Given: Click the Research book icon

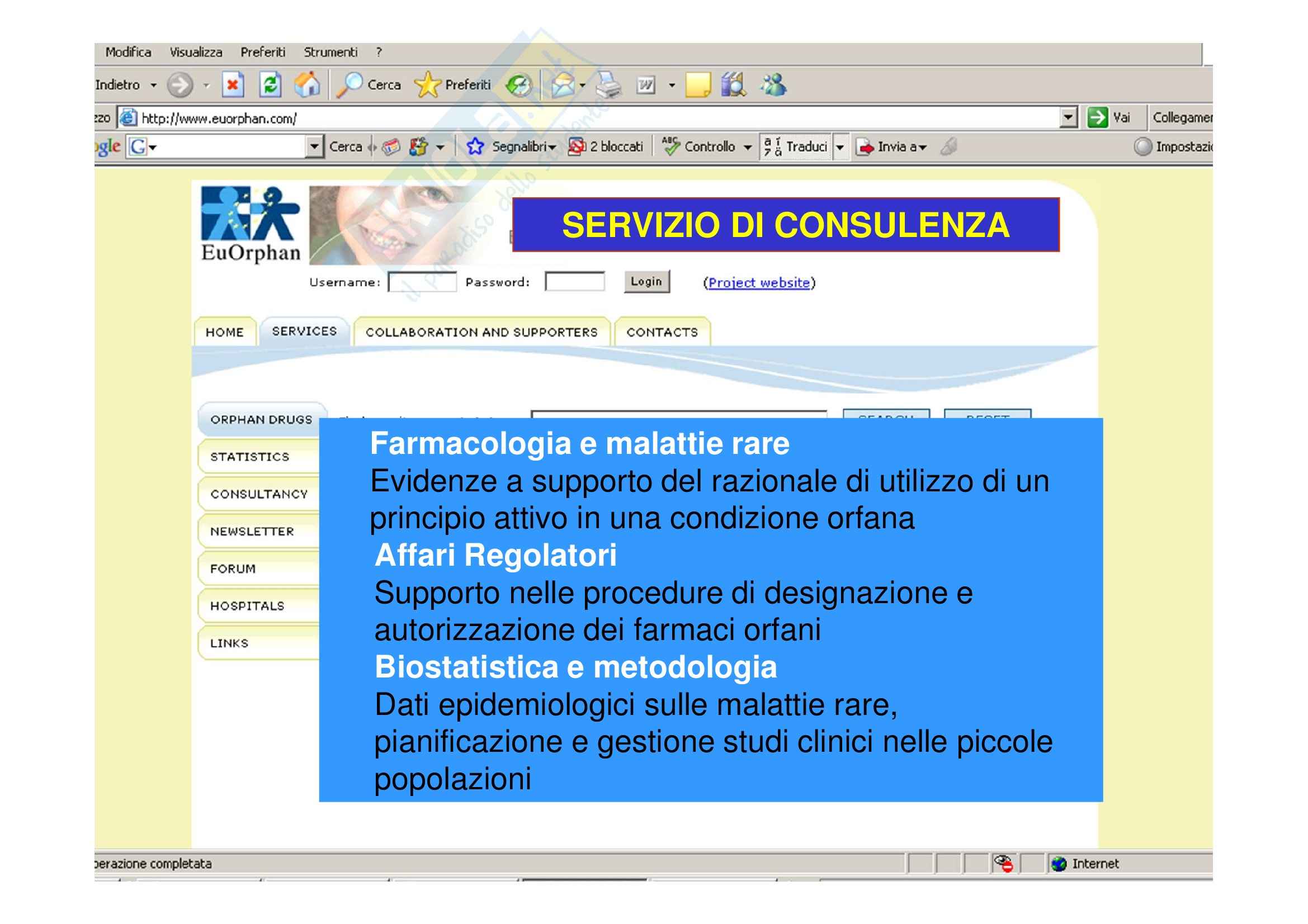Looking at the screenshot, I should click(x=733, y=86).
